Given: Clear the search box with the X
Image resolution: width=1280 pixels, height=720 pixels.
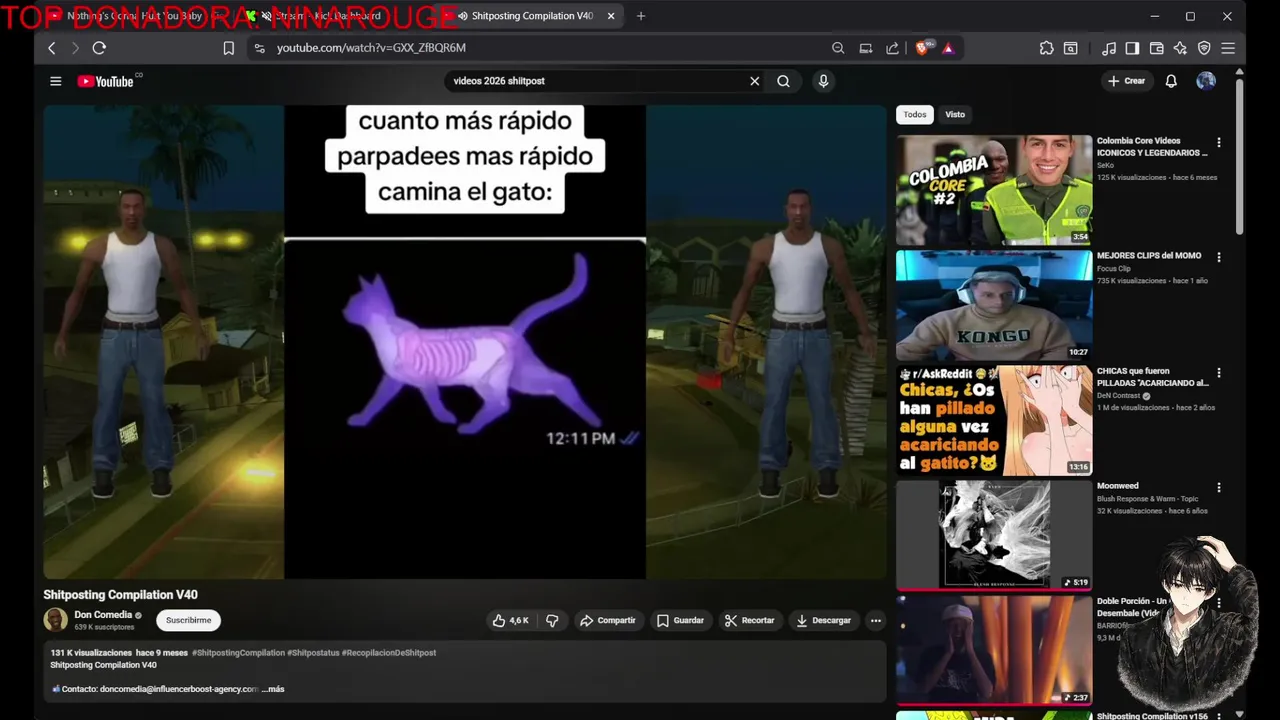Looking at the screenshot, I should [755, 81].
